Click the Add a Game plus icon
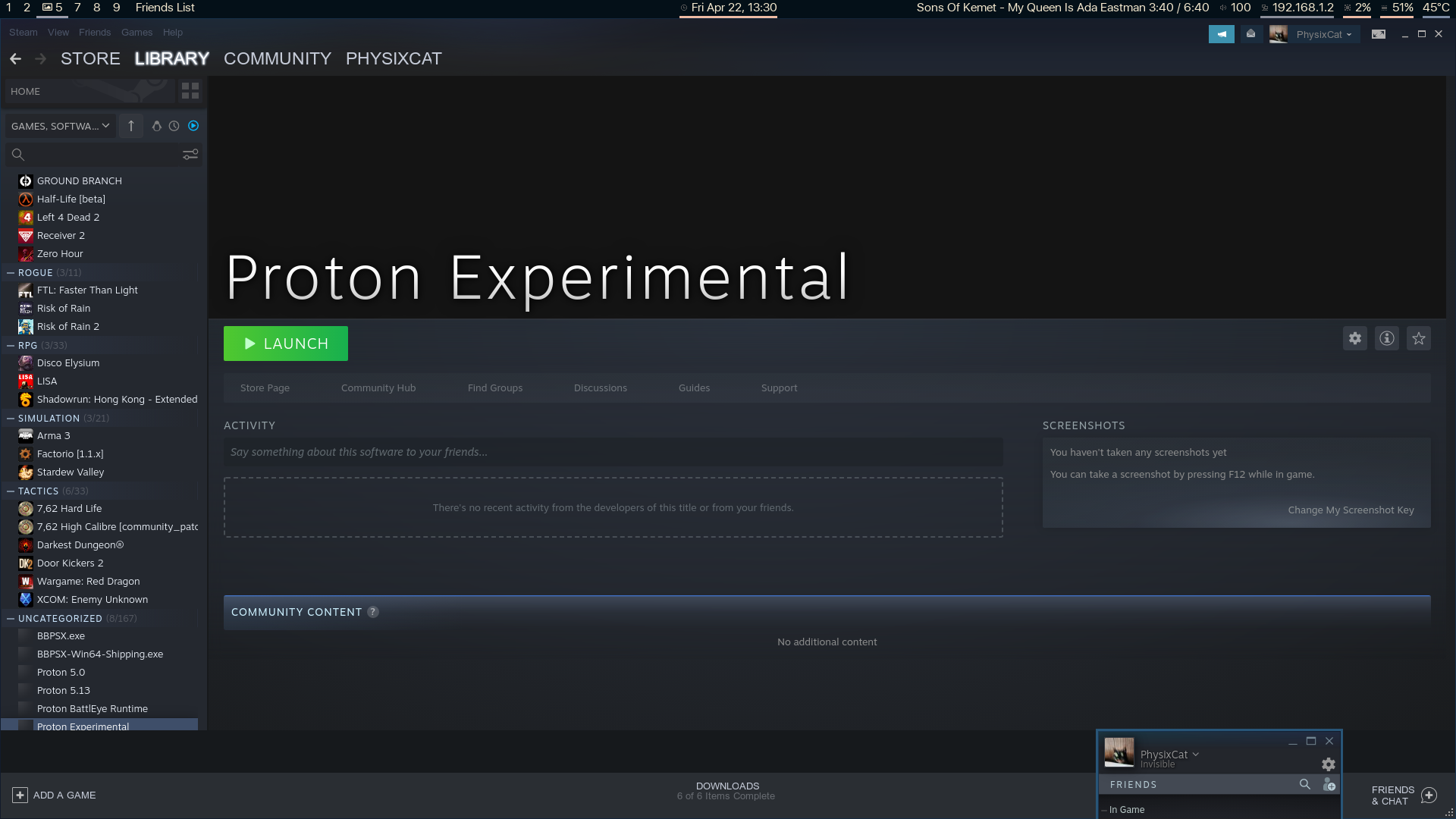Viewport: 1456px width, 819px height. pos(20,795)
